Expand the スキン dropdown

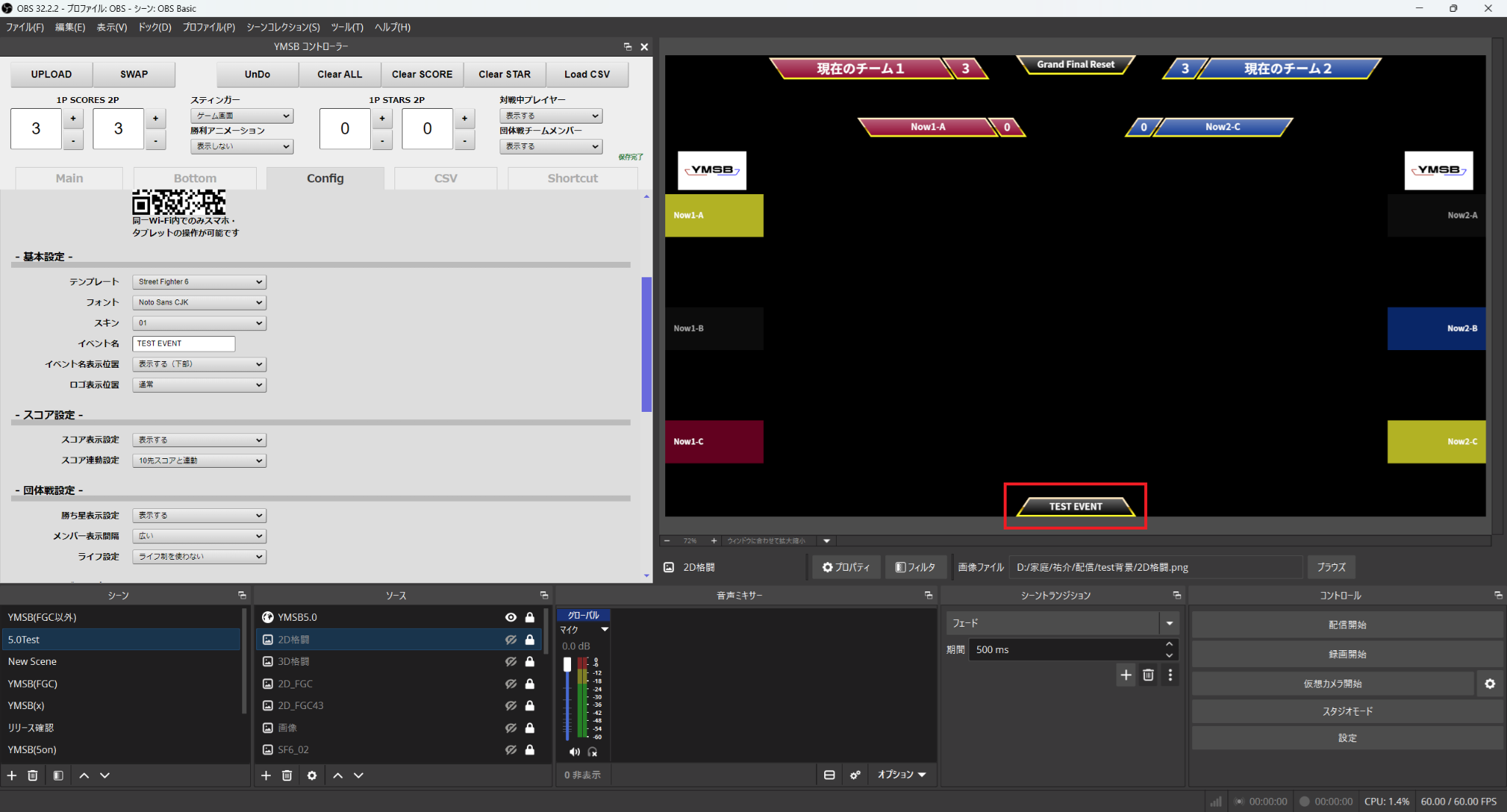199,323
